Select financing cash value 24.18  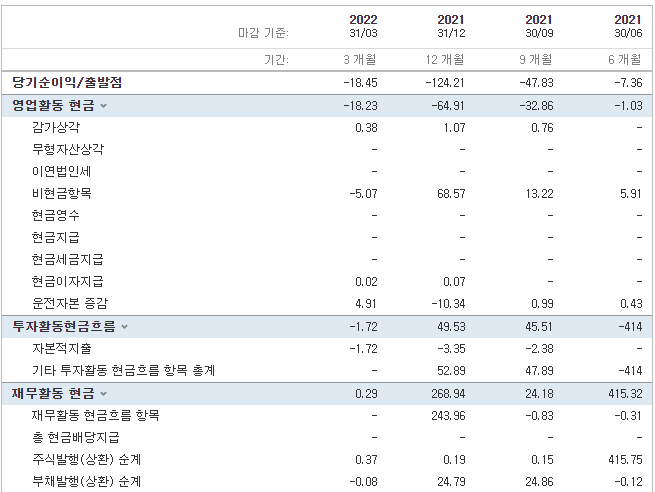539,394
